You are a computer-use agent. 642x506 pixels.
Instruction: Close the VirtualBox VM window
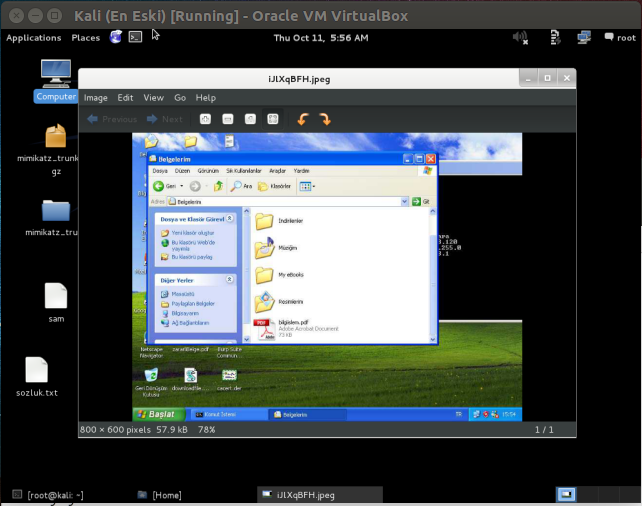(16, 16)
